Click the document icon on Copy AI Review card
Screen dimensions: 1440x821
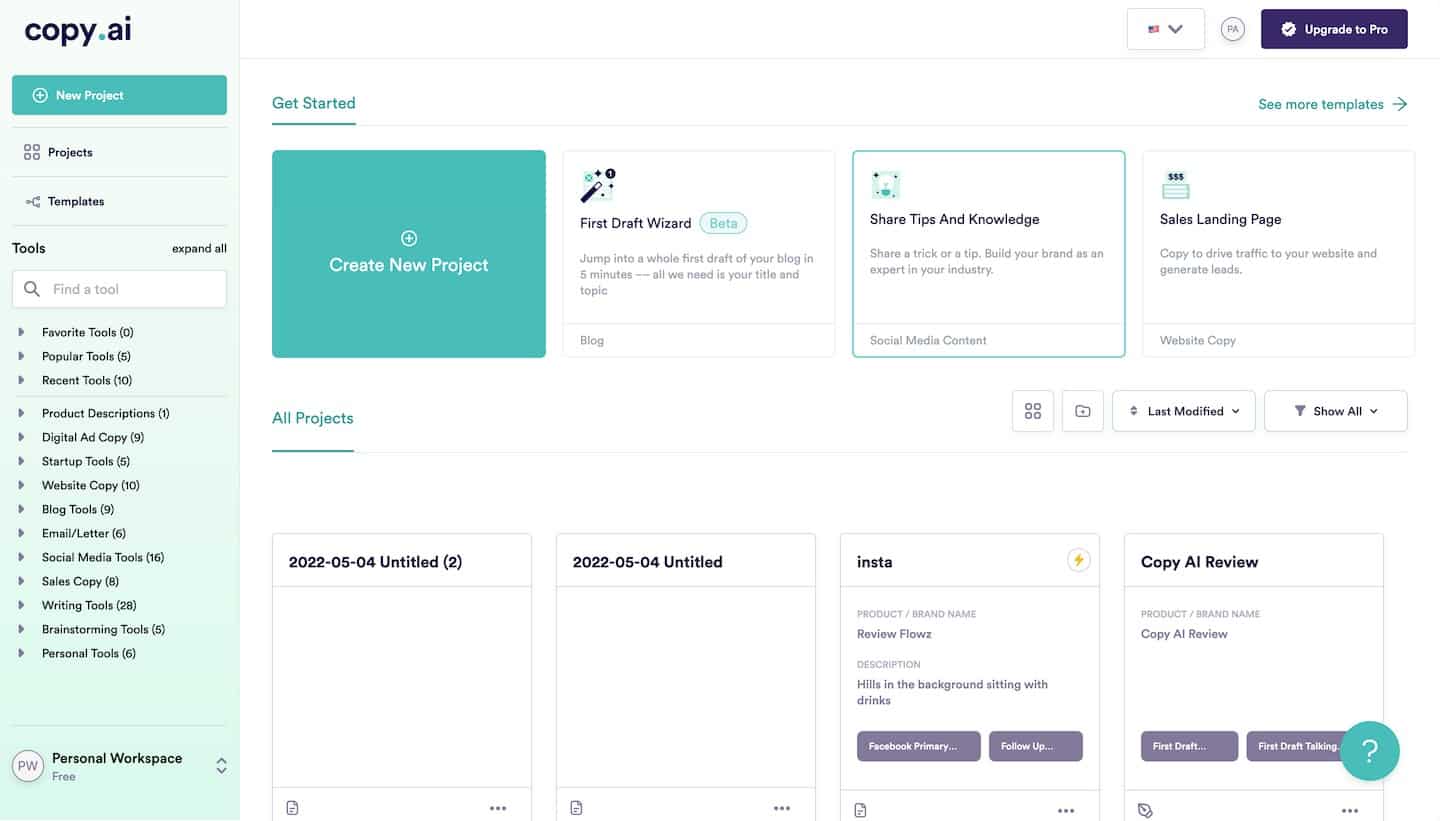point(1146,810)
